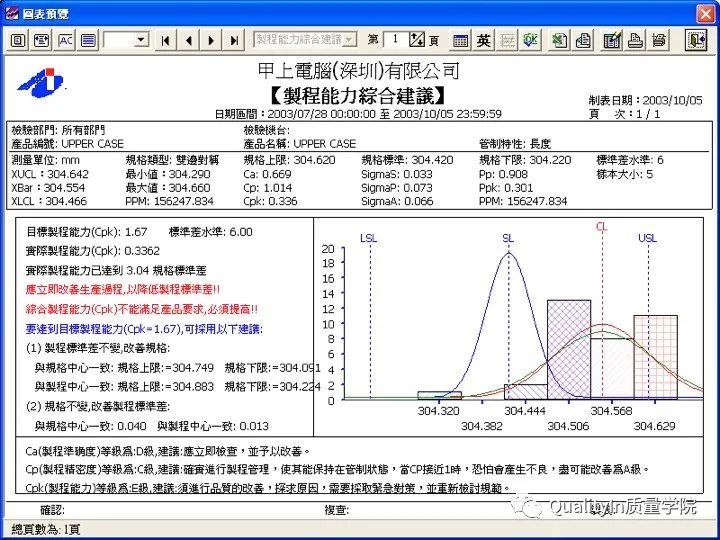Click the page number spinner button
This screenshot has width=720, height=540.
[x=417, y=39]
